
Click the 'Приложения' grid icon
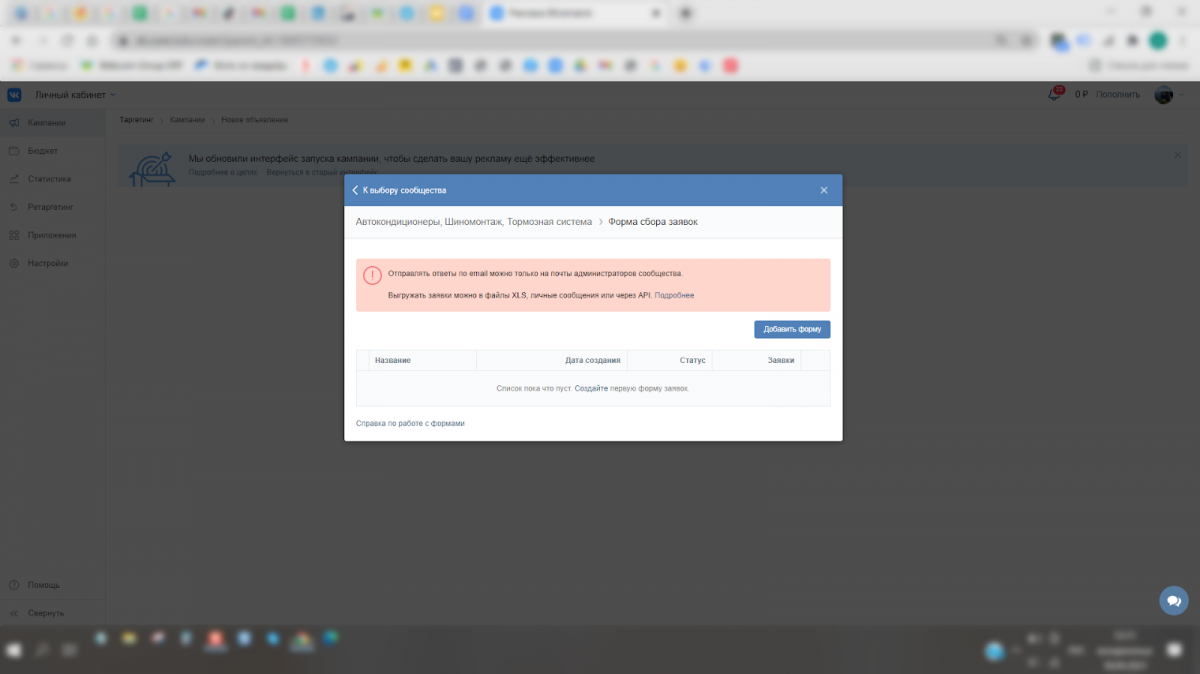14,235
